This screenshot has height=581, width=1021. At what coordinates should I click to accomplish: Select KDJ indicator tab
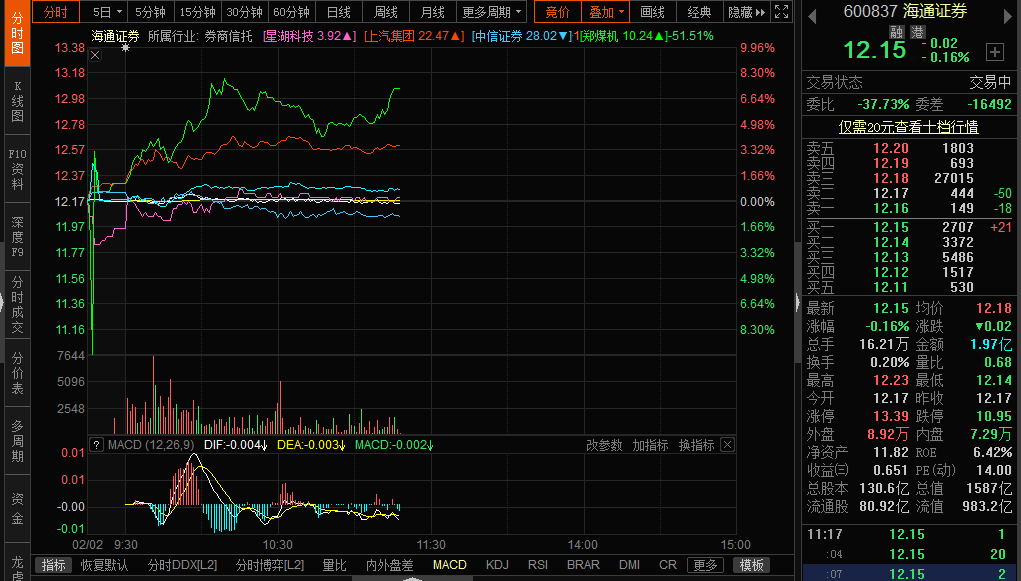click(x=497, y=565)
